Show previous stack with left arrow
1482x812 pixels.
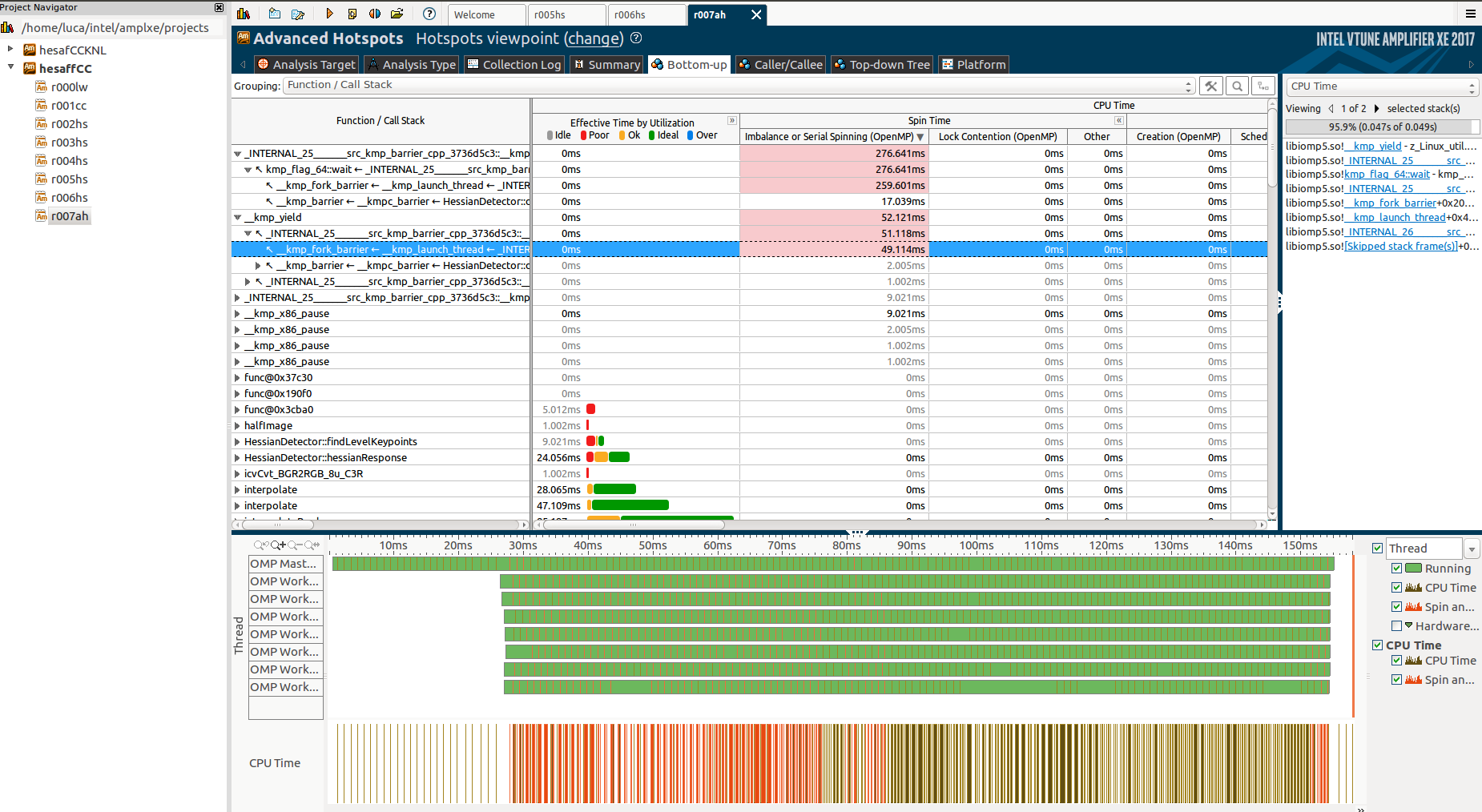pyautogui.click(x=1331, y=109)
